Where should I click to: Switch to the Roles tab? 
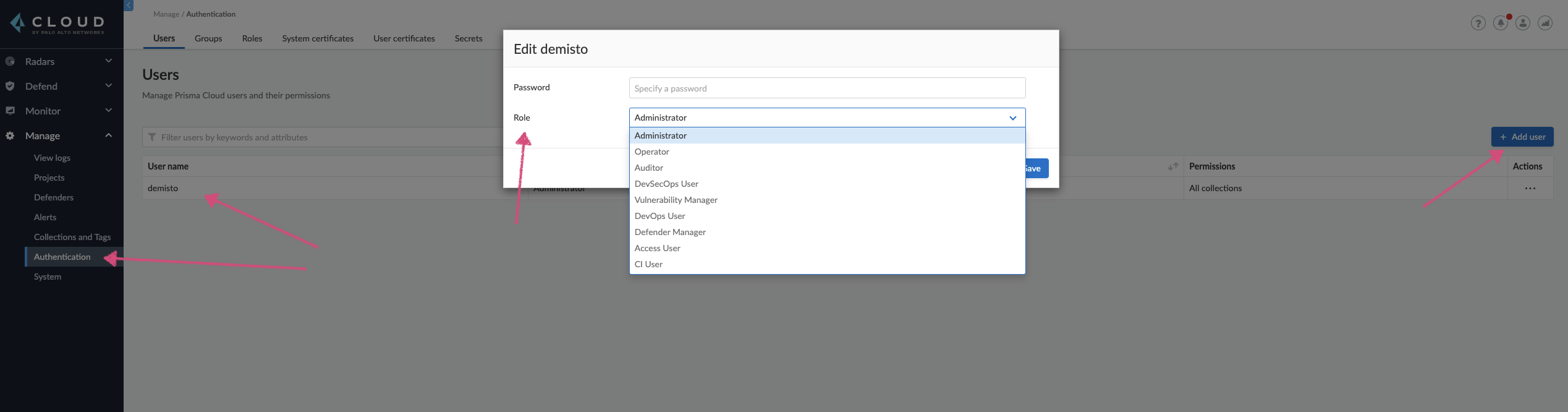(252, 38)
